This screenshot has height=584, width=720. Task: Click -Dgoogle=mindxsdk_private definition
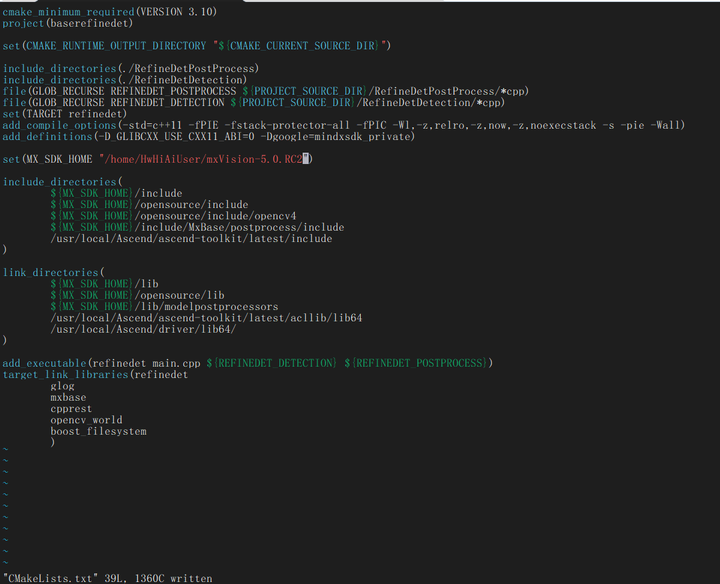(x=335, y=136)
